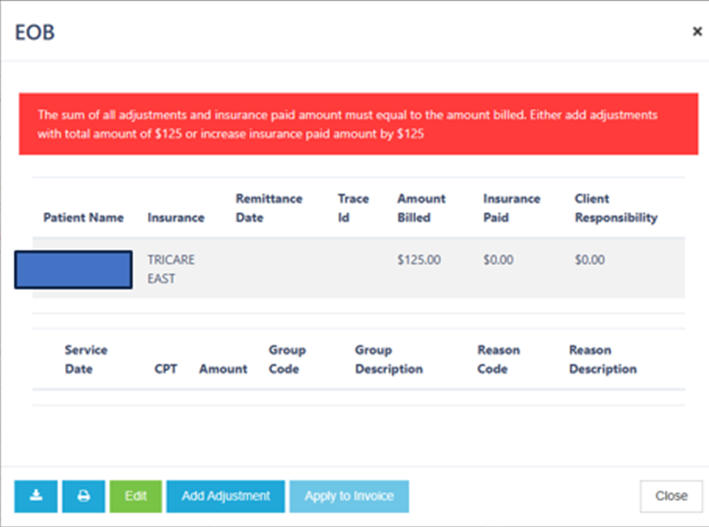The image size is (709, 527).
Task: Click the Group Description column header
Action: click(389, 359)
